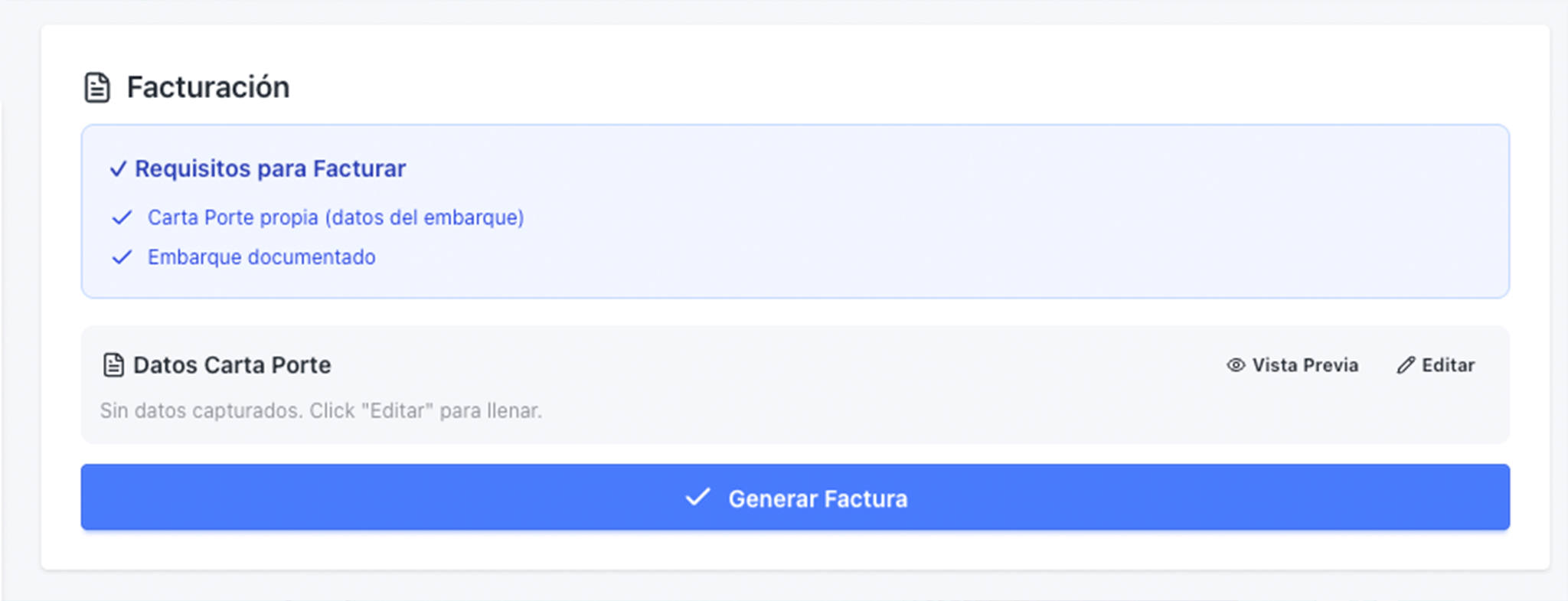Open the Vista Previa preview
Screen dimensions: 1568x601
tap(1305, 365)
